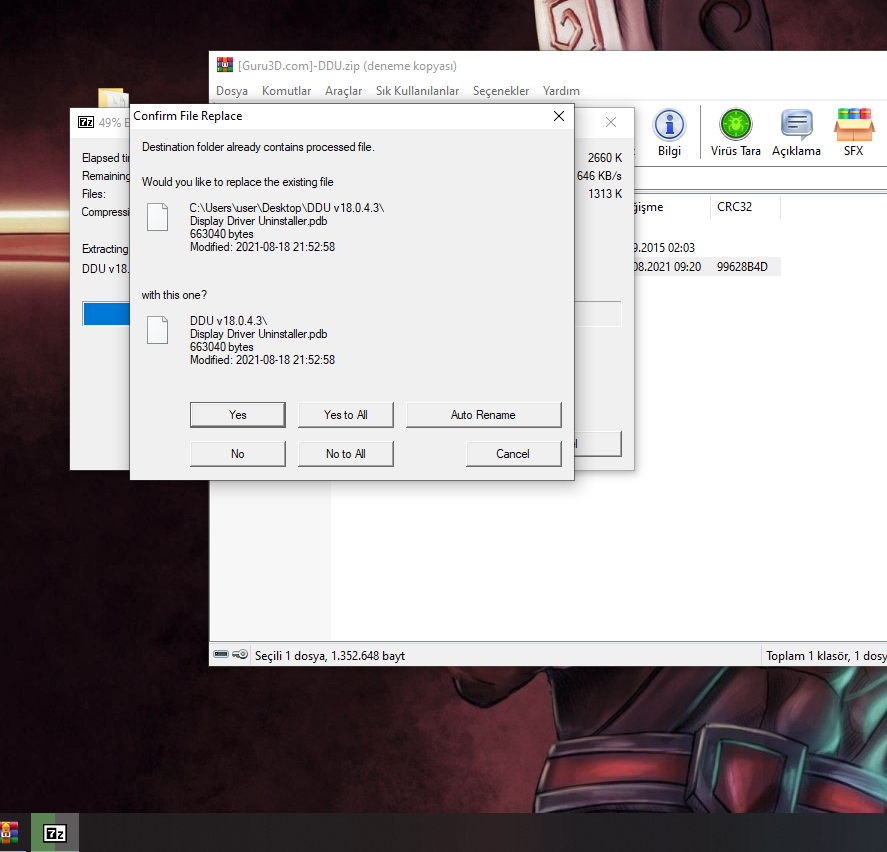Choose No to All button
The width and height of the screenshot is (887, 852).
click(346, 454)
